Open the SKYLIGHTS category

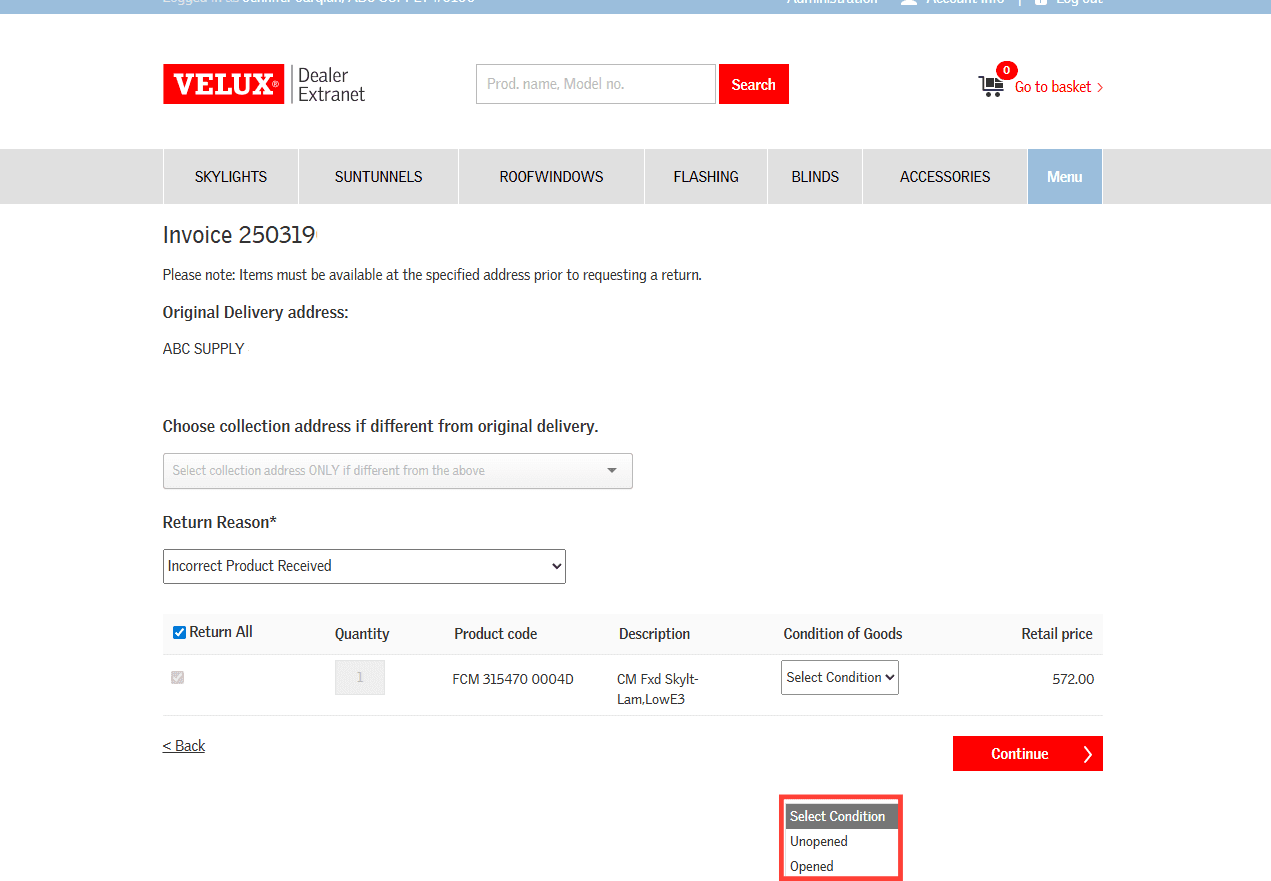click(231, 177)
